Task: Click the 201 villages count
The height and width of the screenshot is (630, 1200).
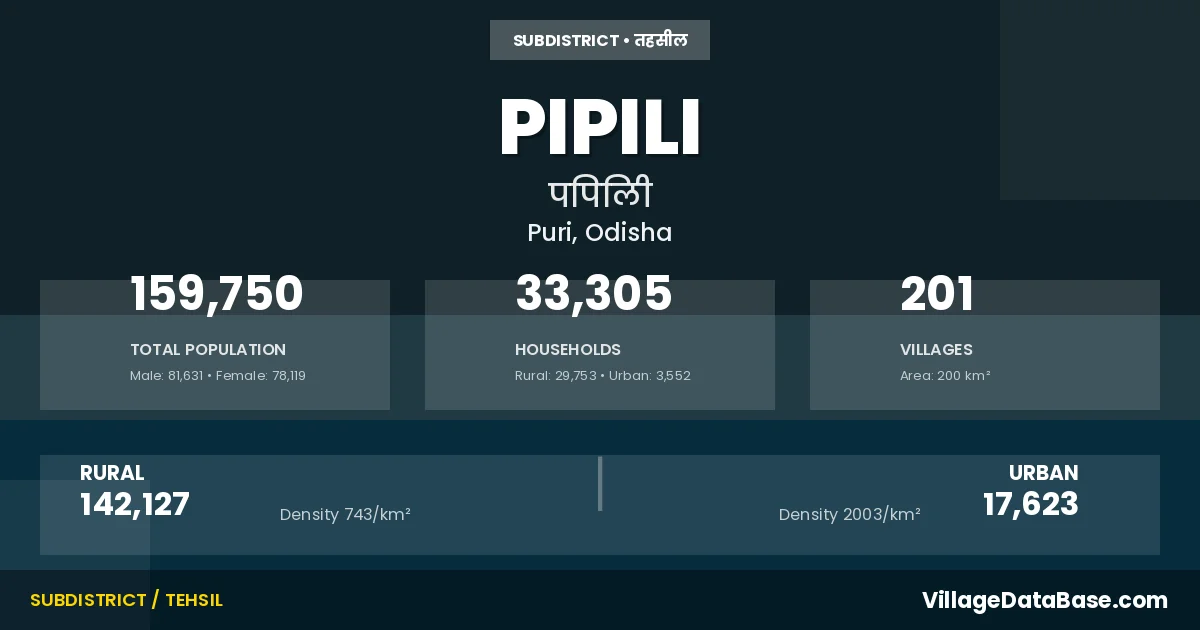Action: point(937,294)
